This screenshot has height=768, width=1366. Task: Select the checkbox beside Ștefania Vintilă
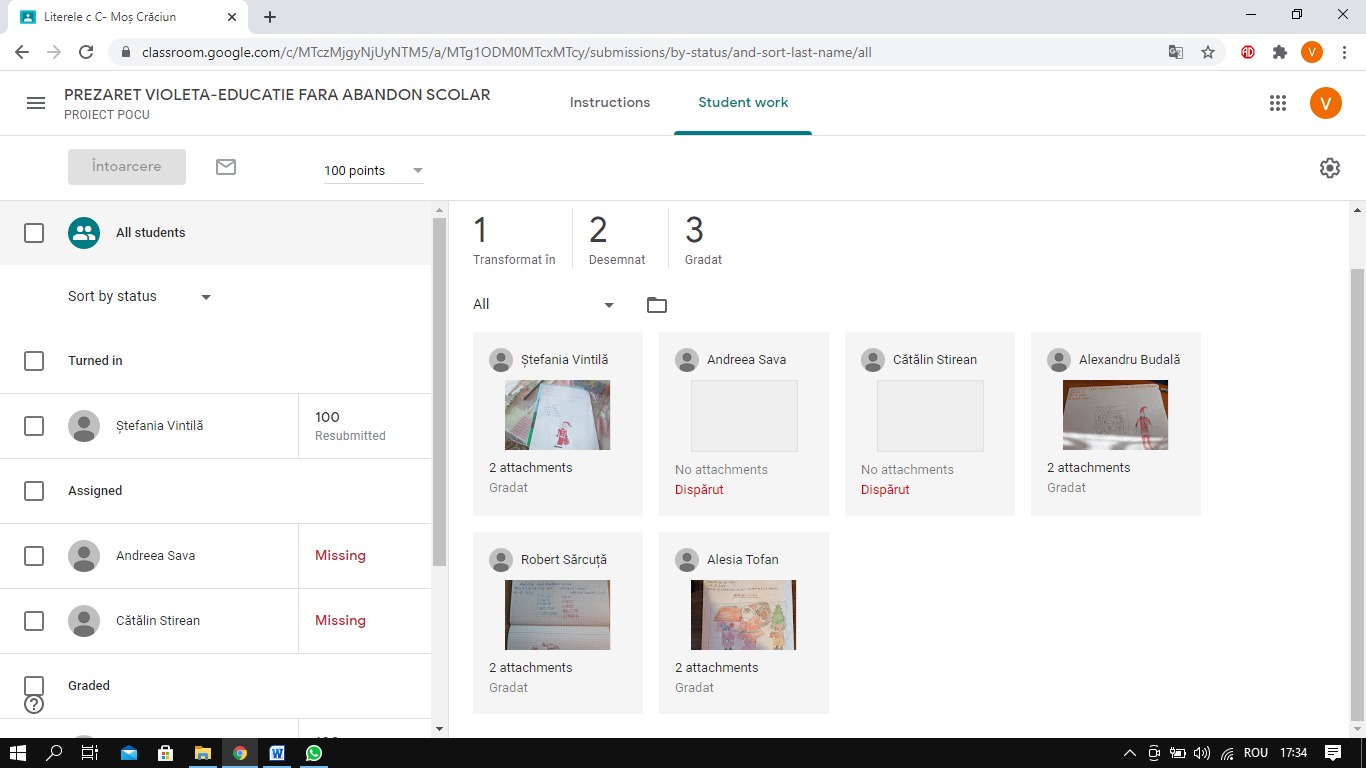pyautogui.click(x=34, y=426)
